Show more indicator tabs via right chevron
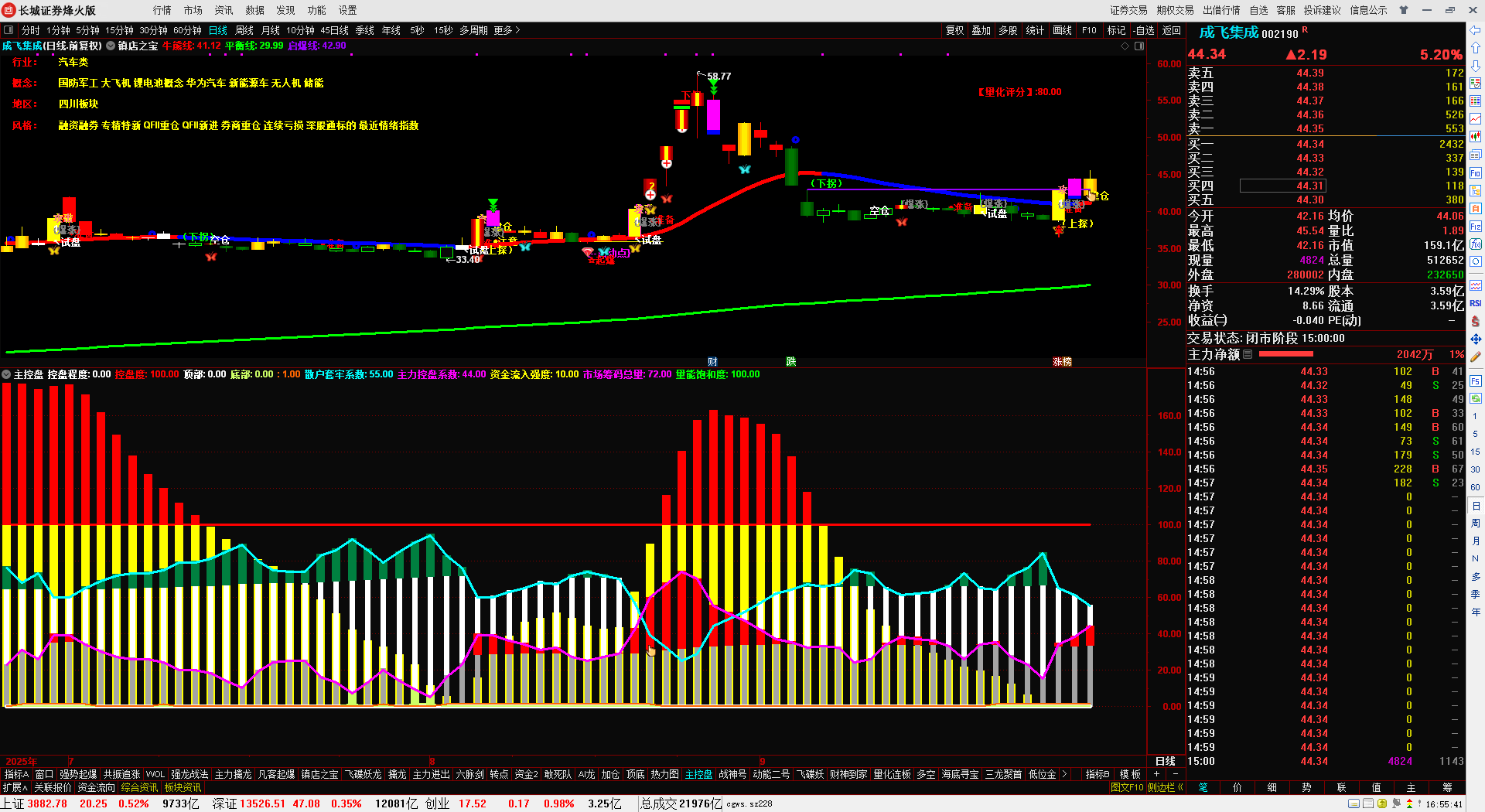Screen dimensions: 1485x812 click(x=1064, y=774)
